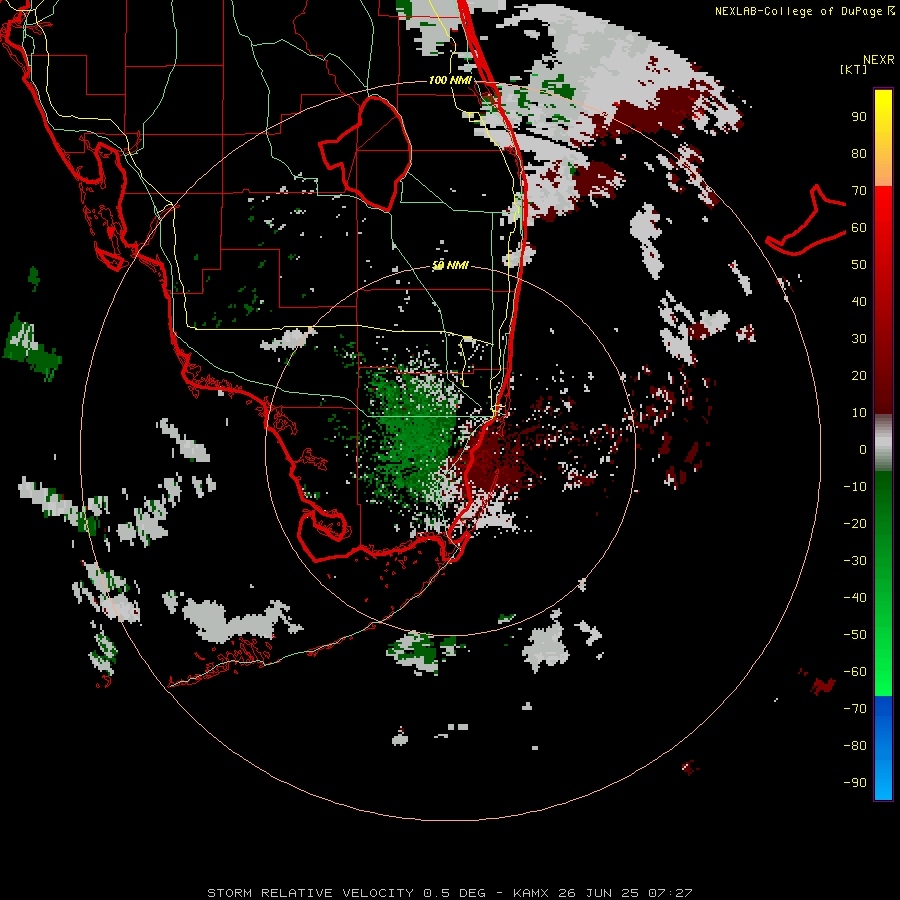Pick the blue segment of the color bar
The image size is (900, 900).
[x=883, y=748]
